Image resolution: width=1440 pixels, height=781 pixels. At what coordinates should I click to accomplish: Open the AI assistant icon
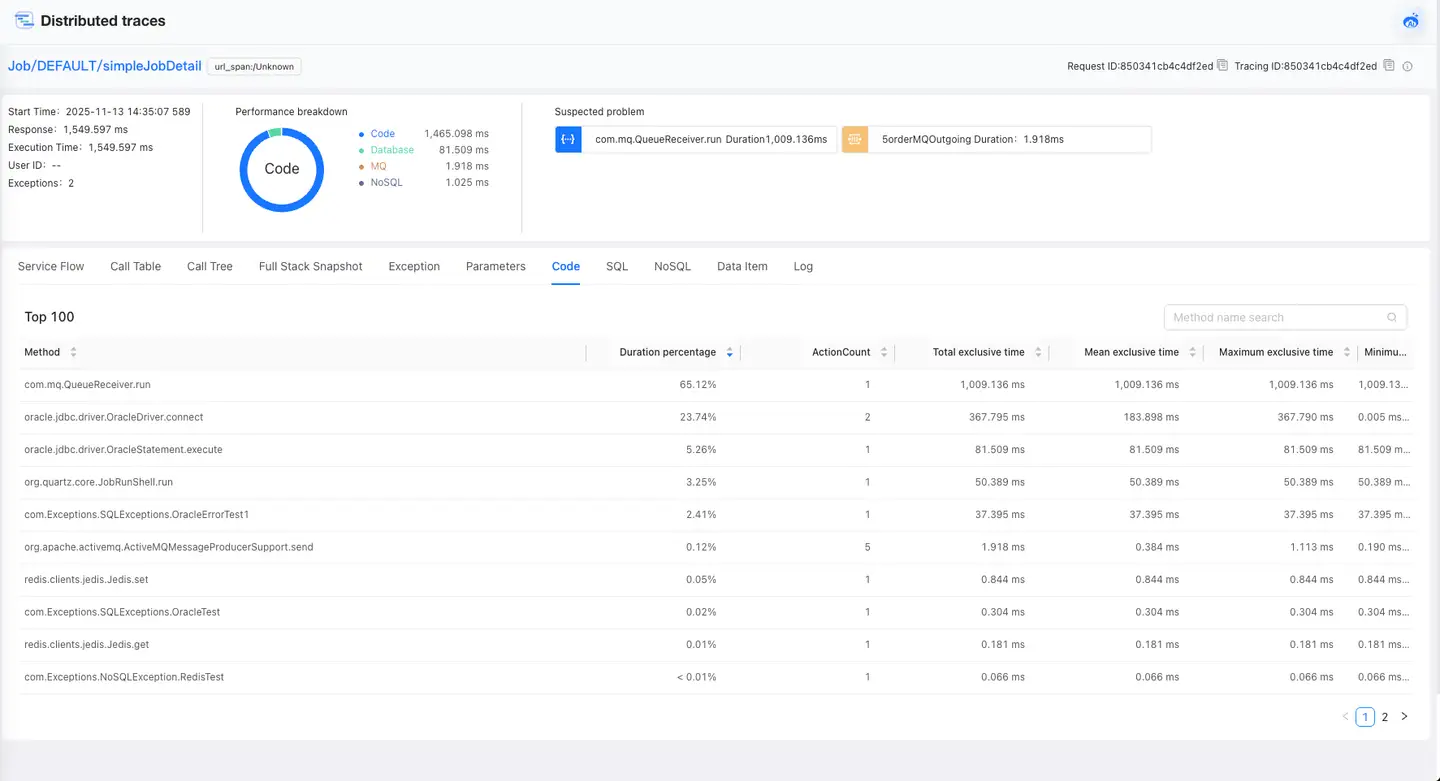[x=1411, y=21]
